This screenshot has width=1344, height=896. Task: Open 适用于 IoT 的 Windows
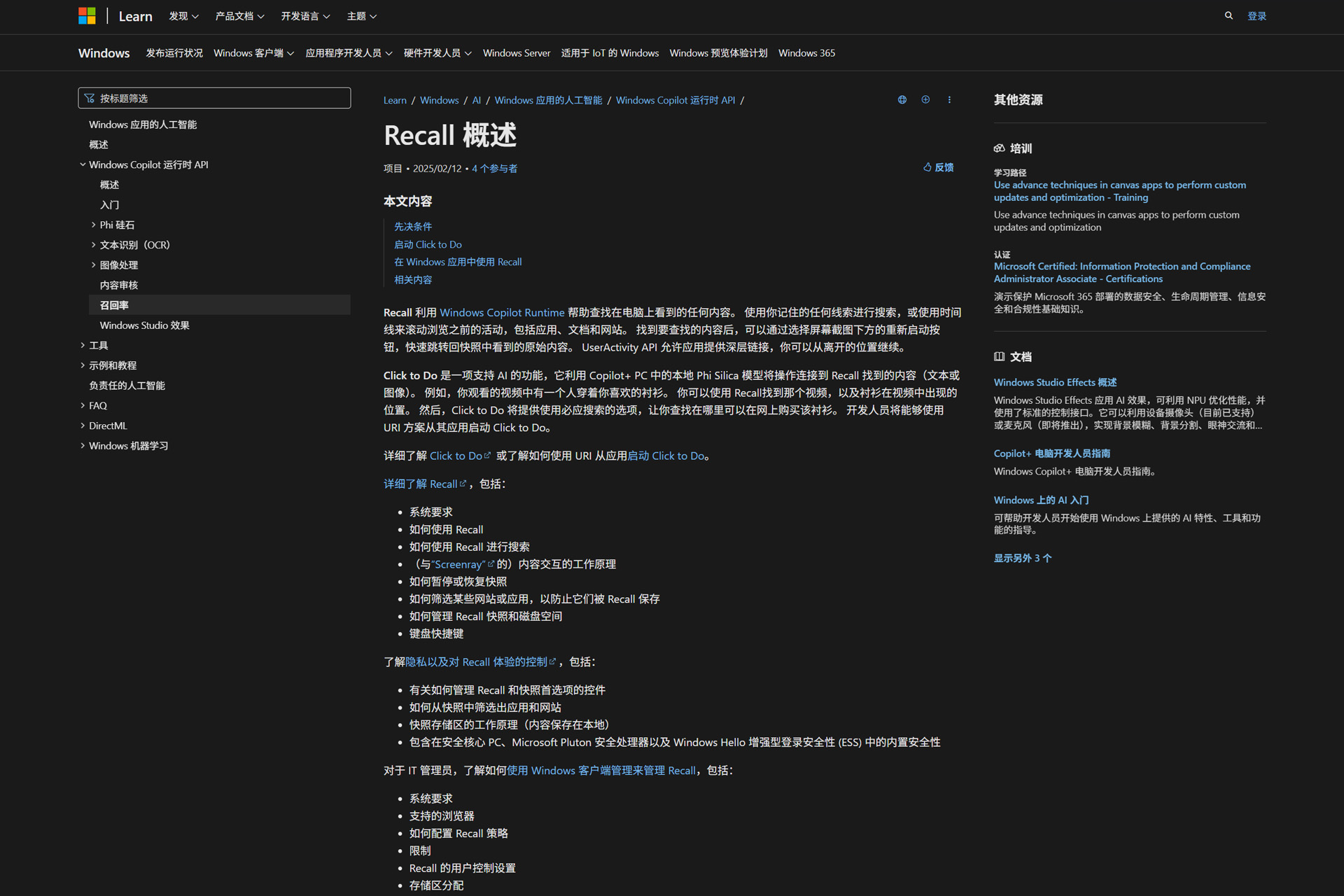point(610,53)
